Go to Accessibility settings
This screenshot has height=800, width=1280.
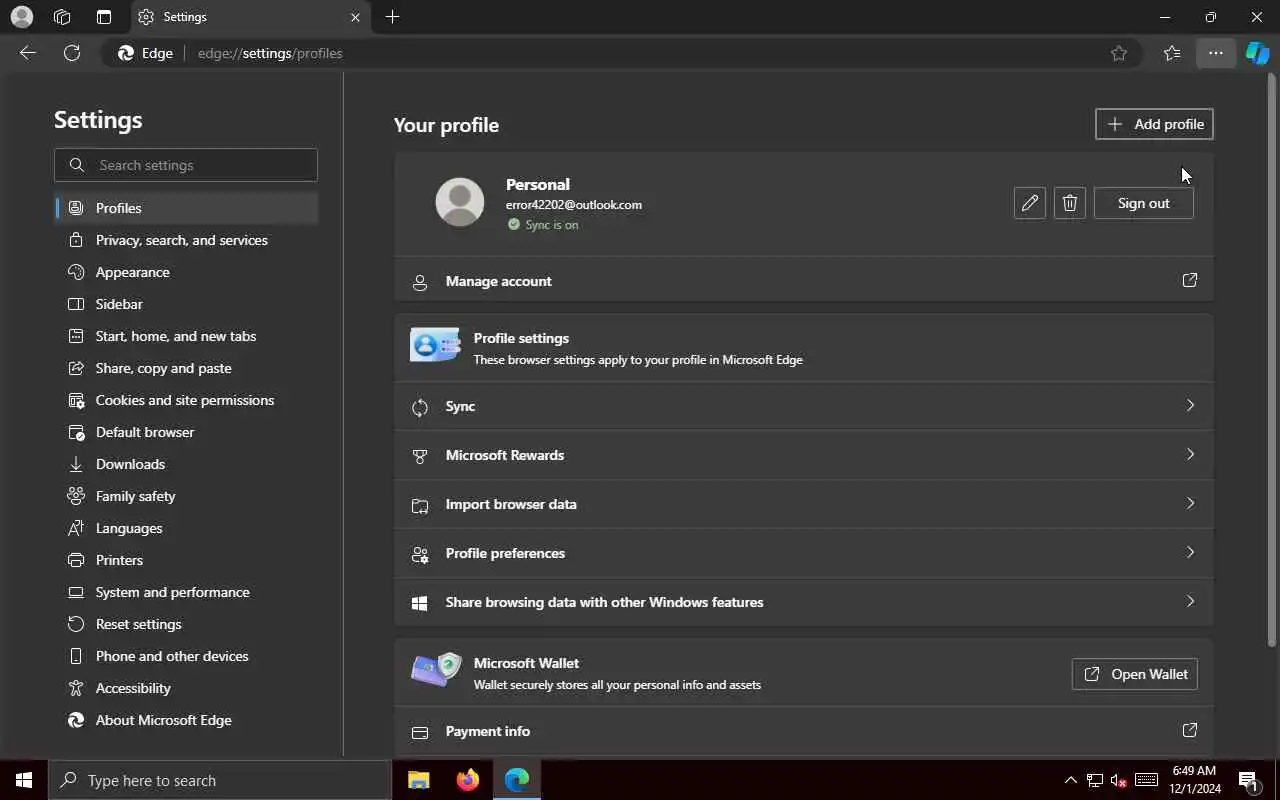[186, 688]
